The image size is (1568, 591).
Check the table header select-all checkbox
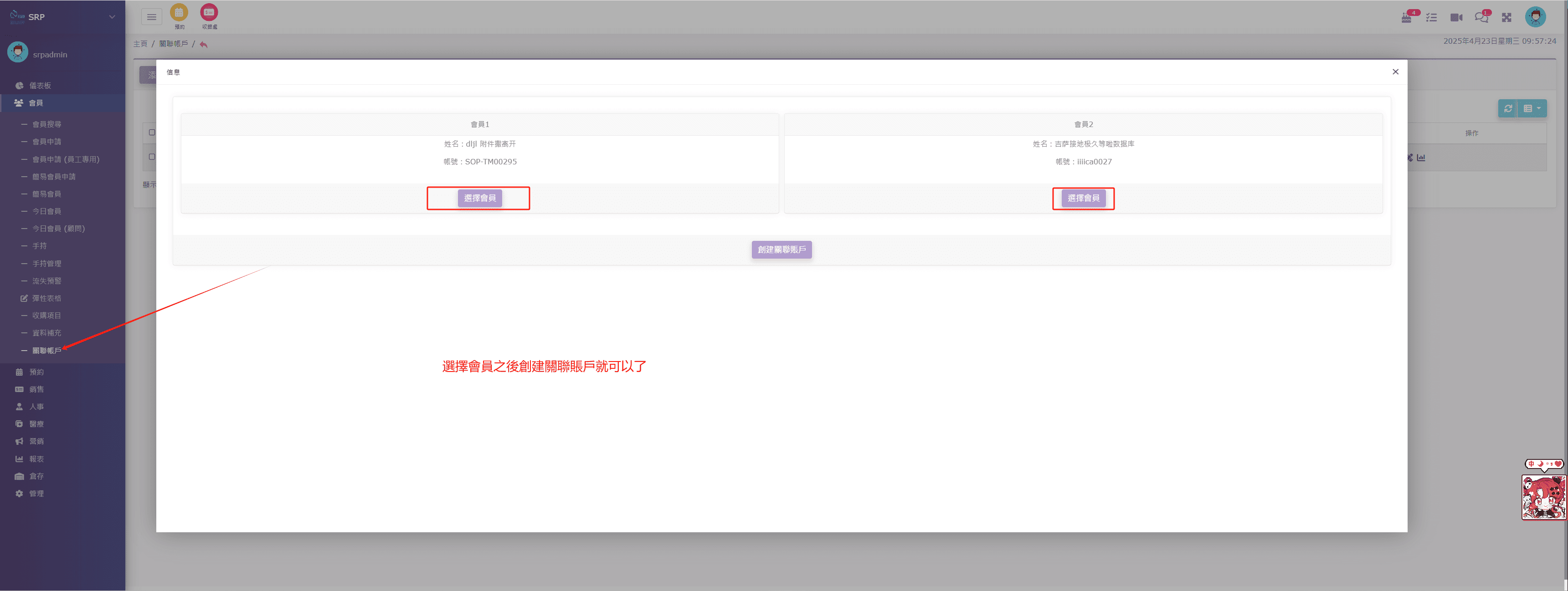pyautogui.click(x=152, y=132)
